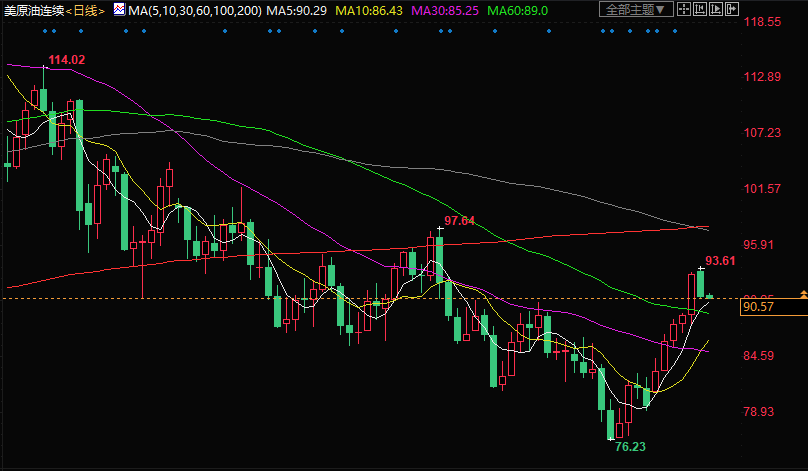Click the latest small green candlestick
The height and width of the screenshot is (471, 808).
pos(710,296)
